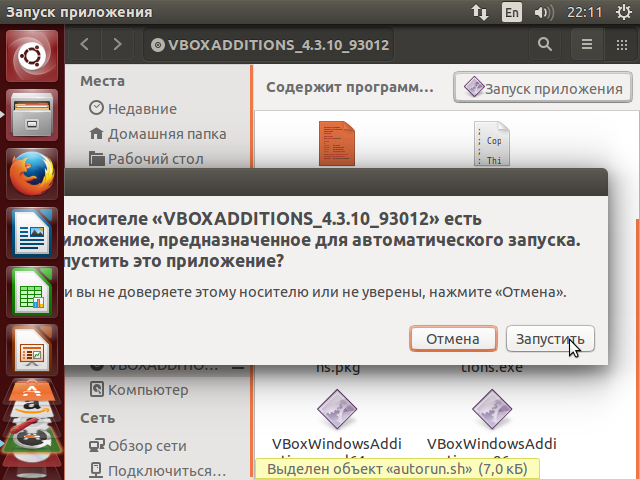Select the right VBoxWindowsAddi file icon
This screenshot has width=640, height=480.
coord(492,409)
